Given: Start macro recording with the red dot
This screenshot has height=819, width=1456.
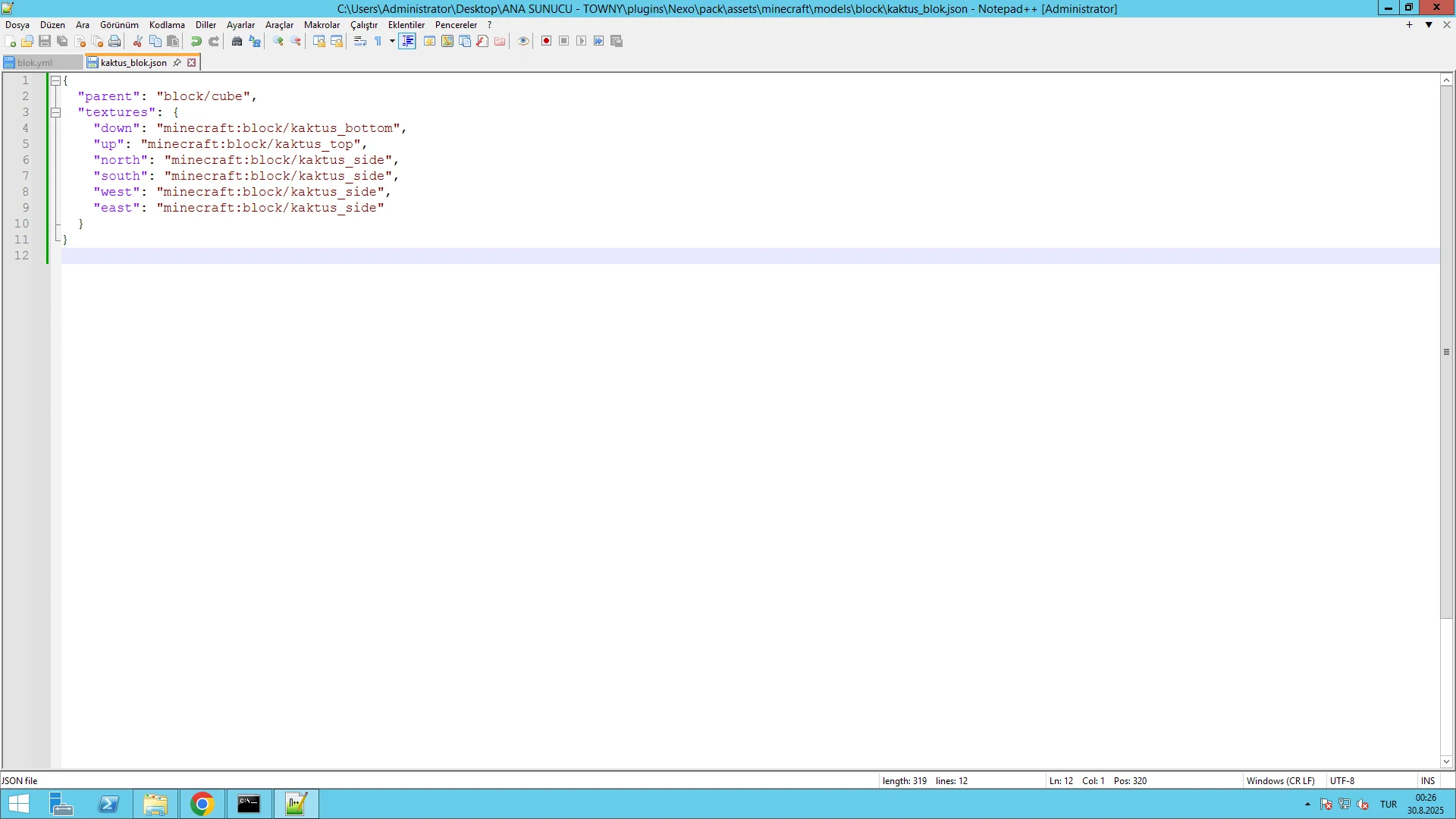Looking at the screenshot, I should coord(546,41).
